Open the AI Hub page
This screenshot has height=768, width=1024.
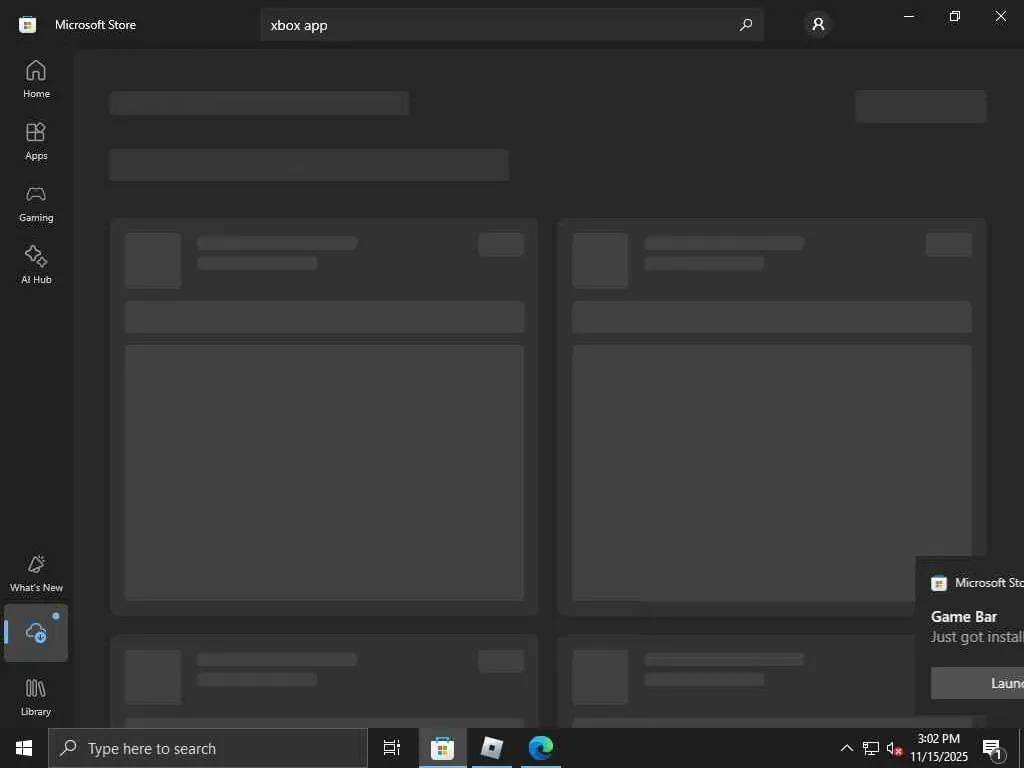pyautogui.click(x=36, y=265)
